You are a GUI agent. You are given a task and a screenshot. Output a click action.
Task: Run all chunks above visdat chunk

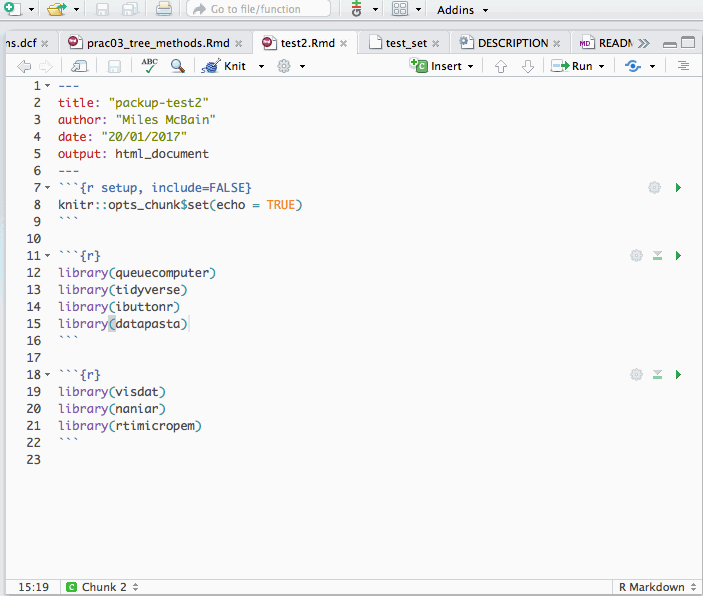(x=657, y=374)
